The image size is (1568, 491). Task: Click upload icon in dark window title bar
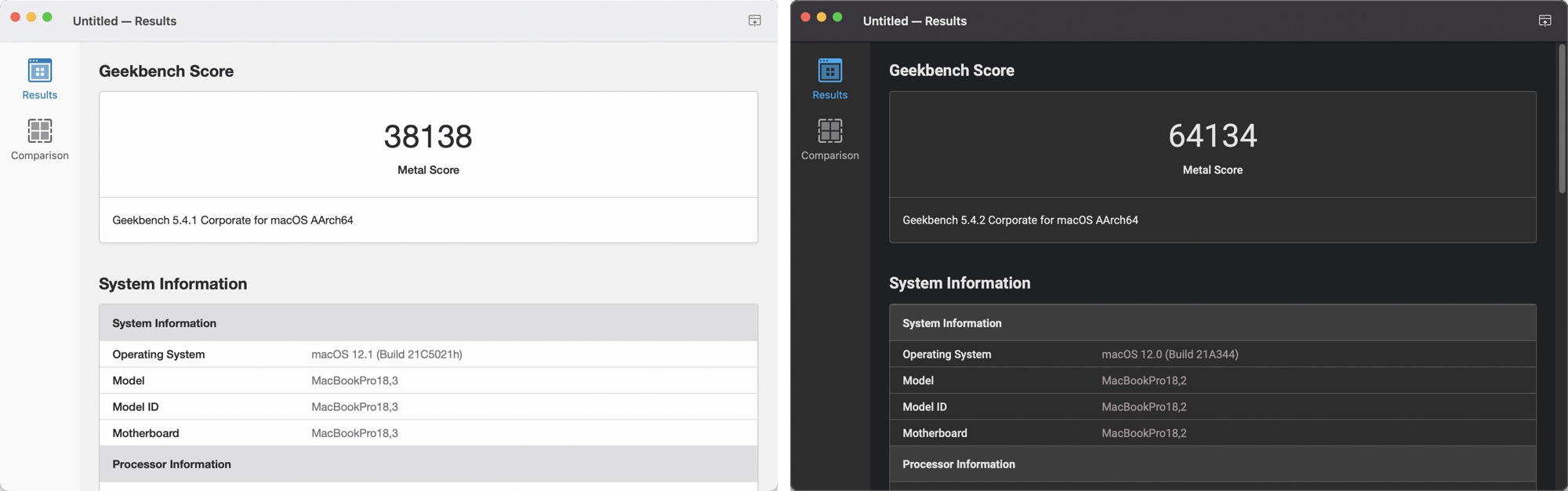(1544, 20)
